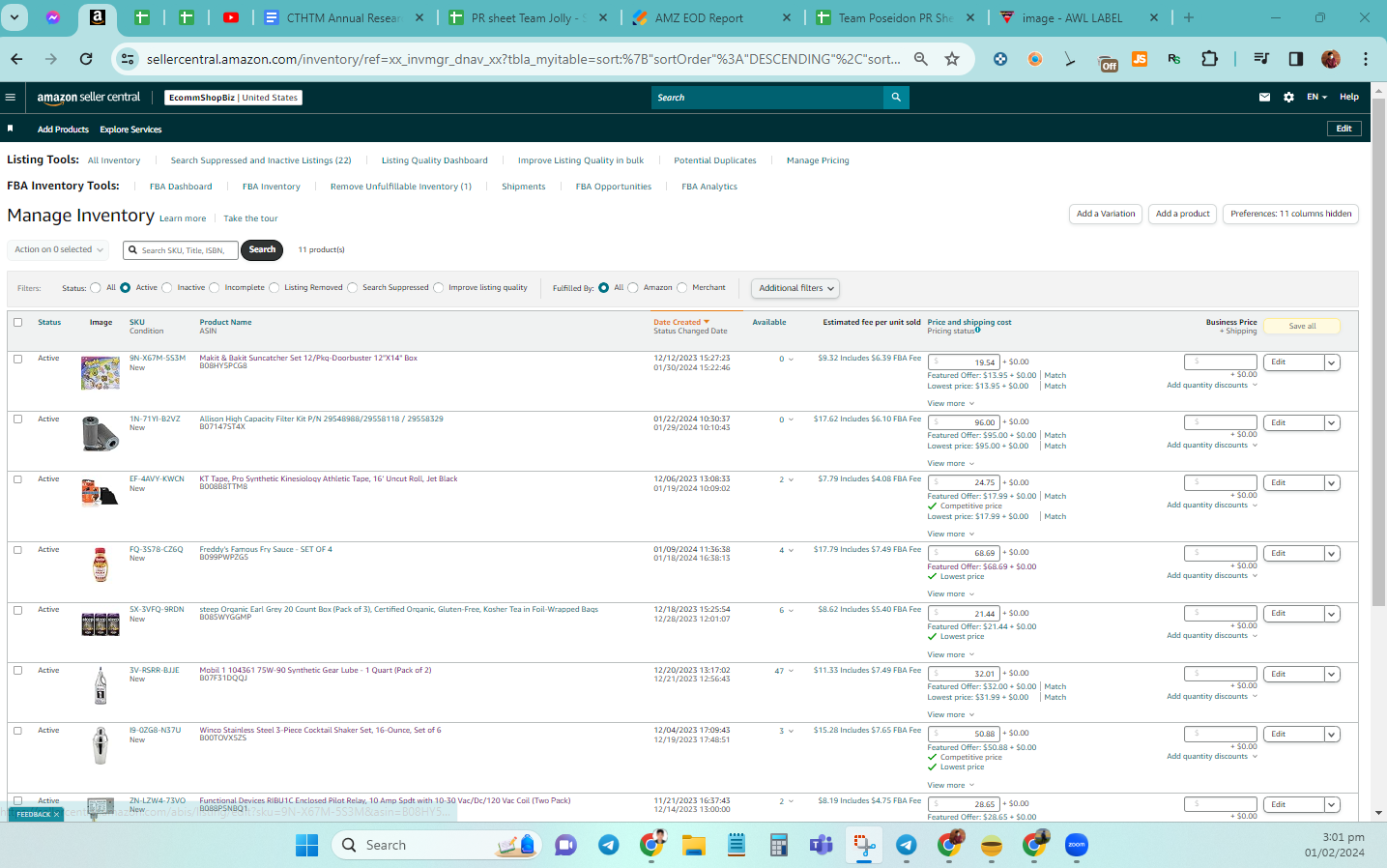Select the Search Suppressed status filter
Screen dimensions: 1387x868
pyautogui.click(x=353, y=288)
